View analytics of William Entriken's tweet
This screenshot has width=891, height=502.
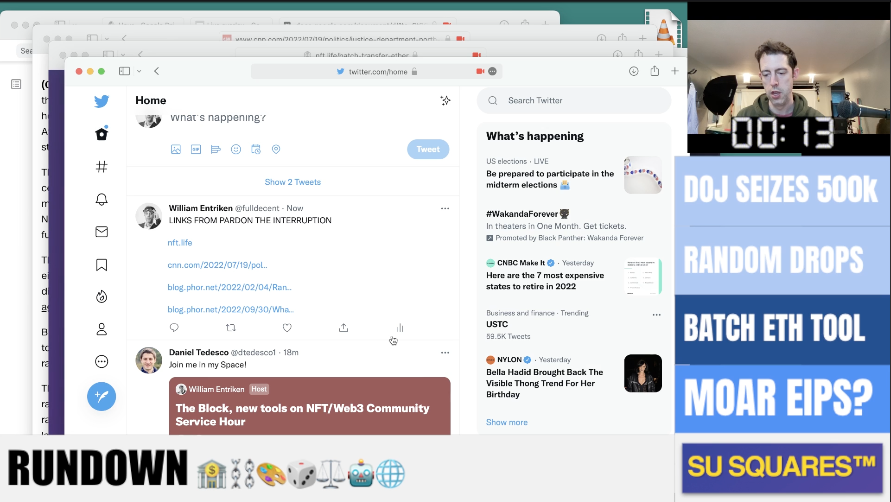click(x=400, y=327)
